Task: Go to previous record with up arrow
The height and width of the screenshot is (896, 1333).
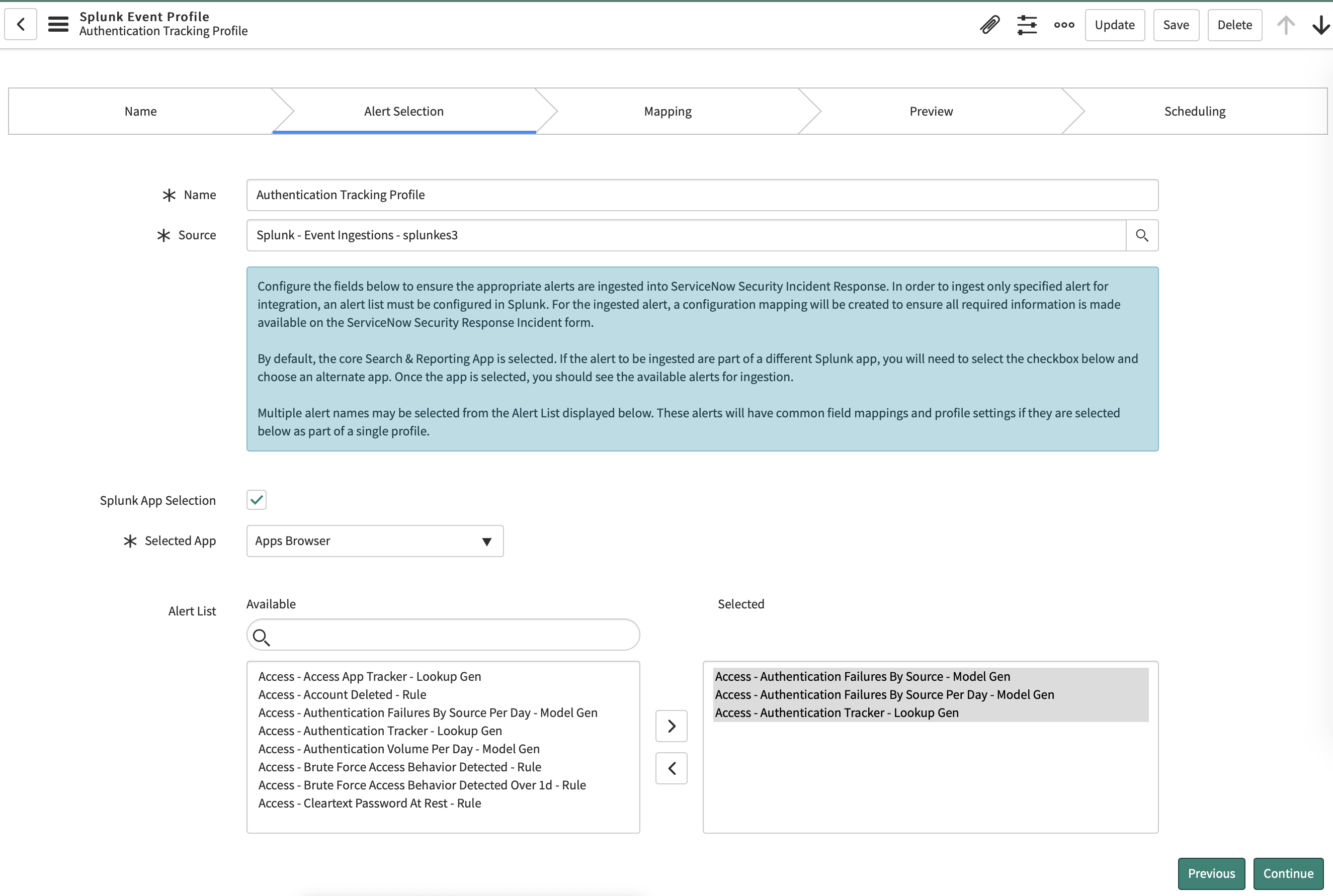Action: point(1286,25)
